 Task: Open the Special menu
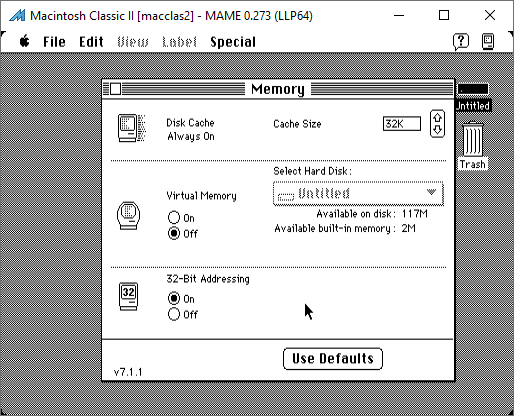(x=233, y=42)
